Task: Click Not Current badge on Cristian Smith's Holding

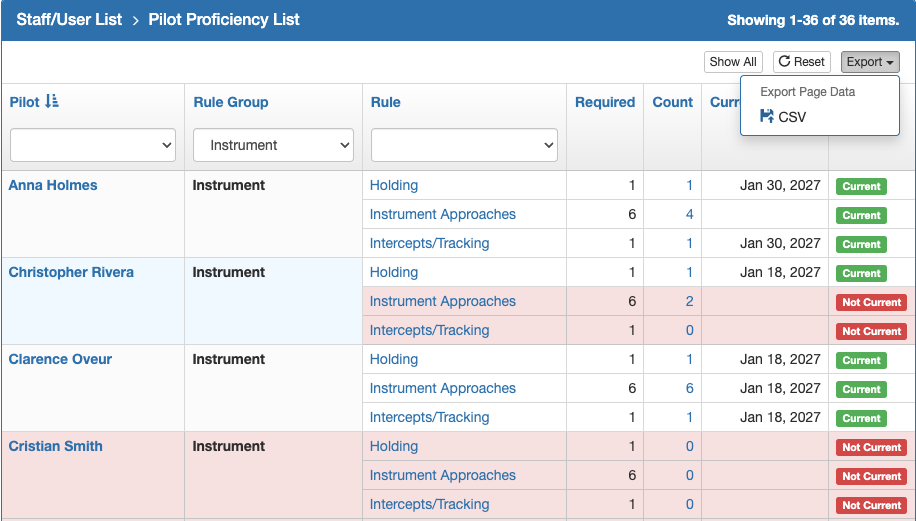Action: click(x=871, y=447)
